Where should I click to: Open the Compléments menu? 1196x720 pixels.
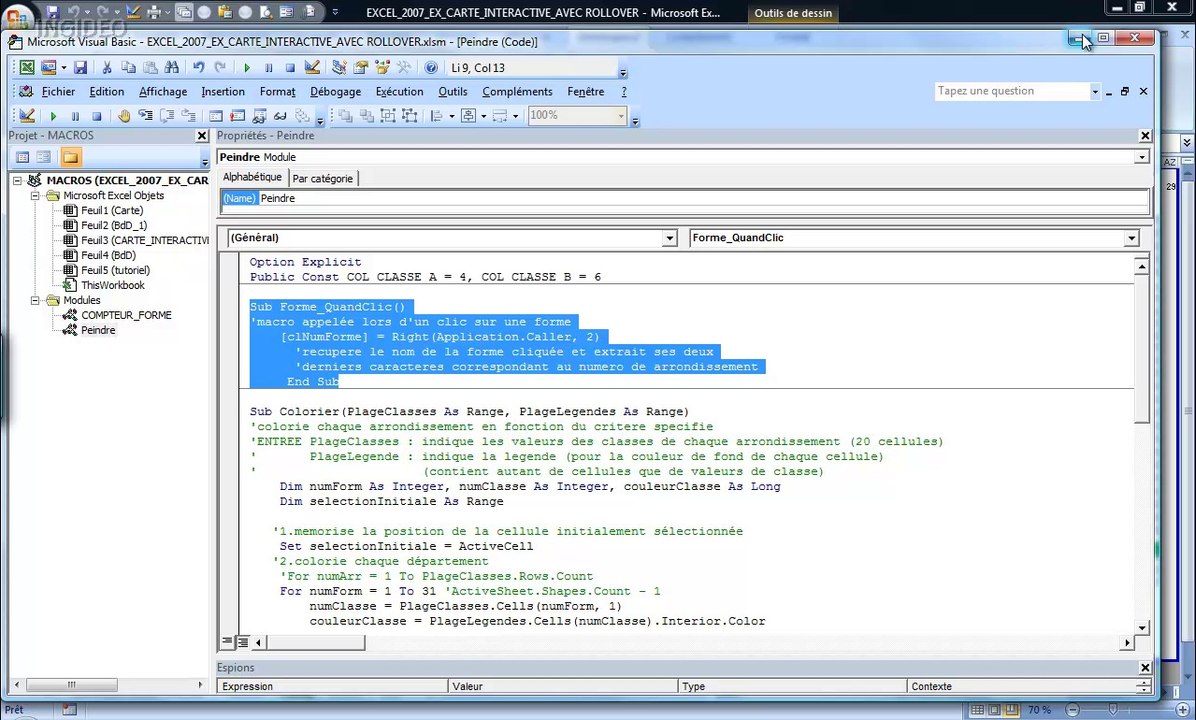click(517, 92)
